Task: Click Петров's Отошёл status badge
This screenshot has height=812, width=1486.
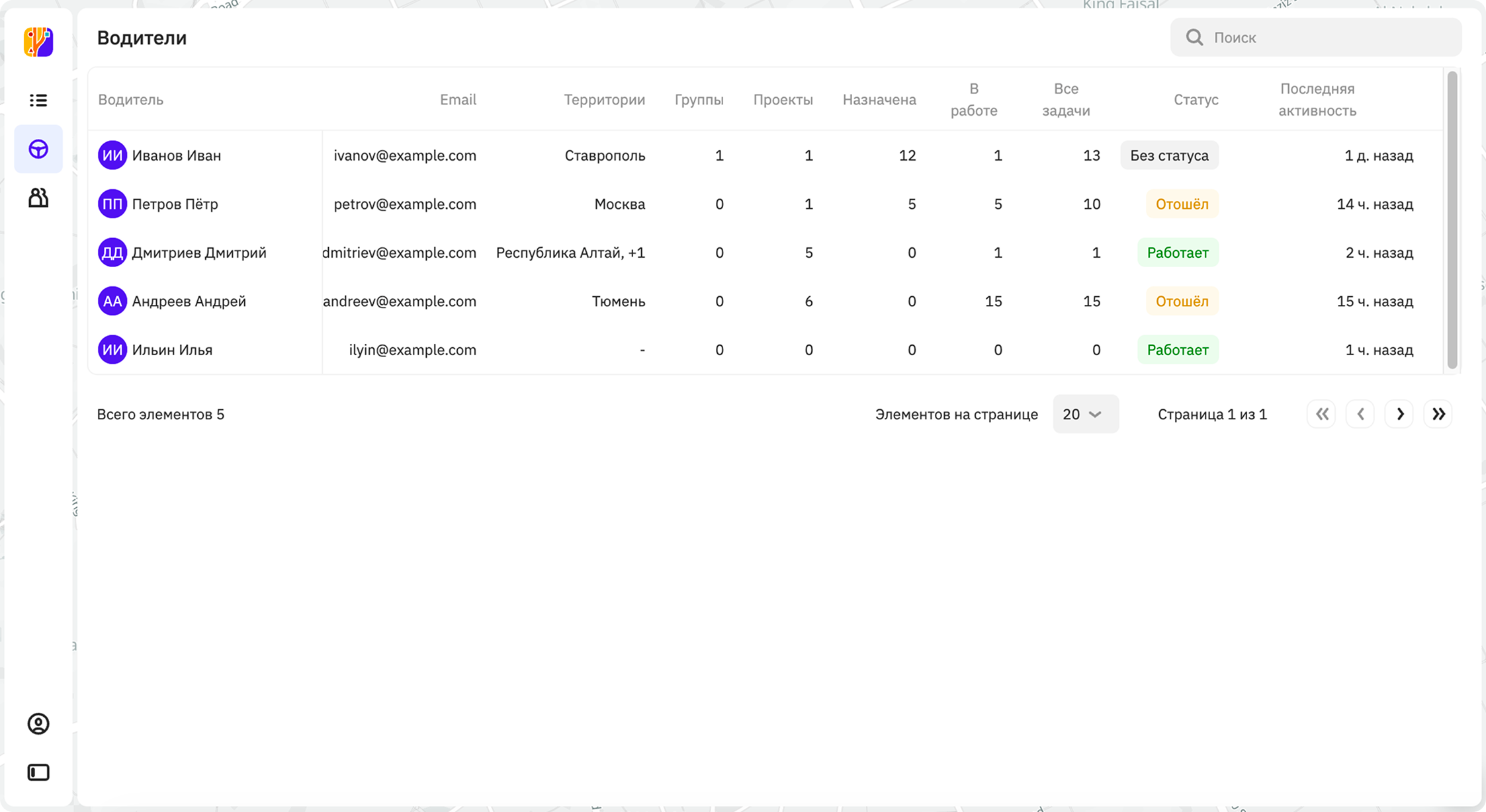Action: click(1182, 204)
